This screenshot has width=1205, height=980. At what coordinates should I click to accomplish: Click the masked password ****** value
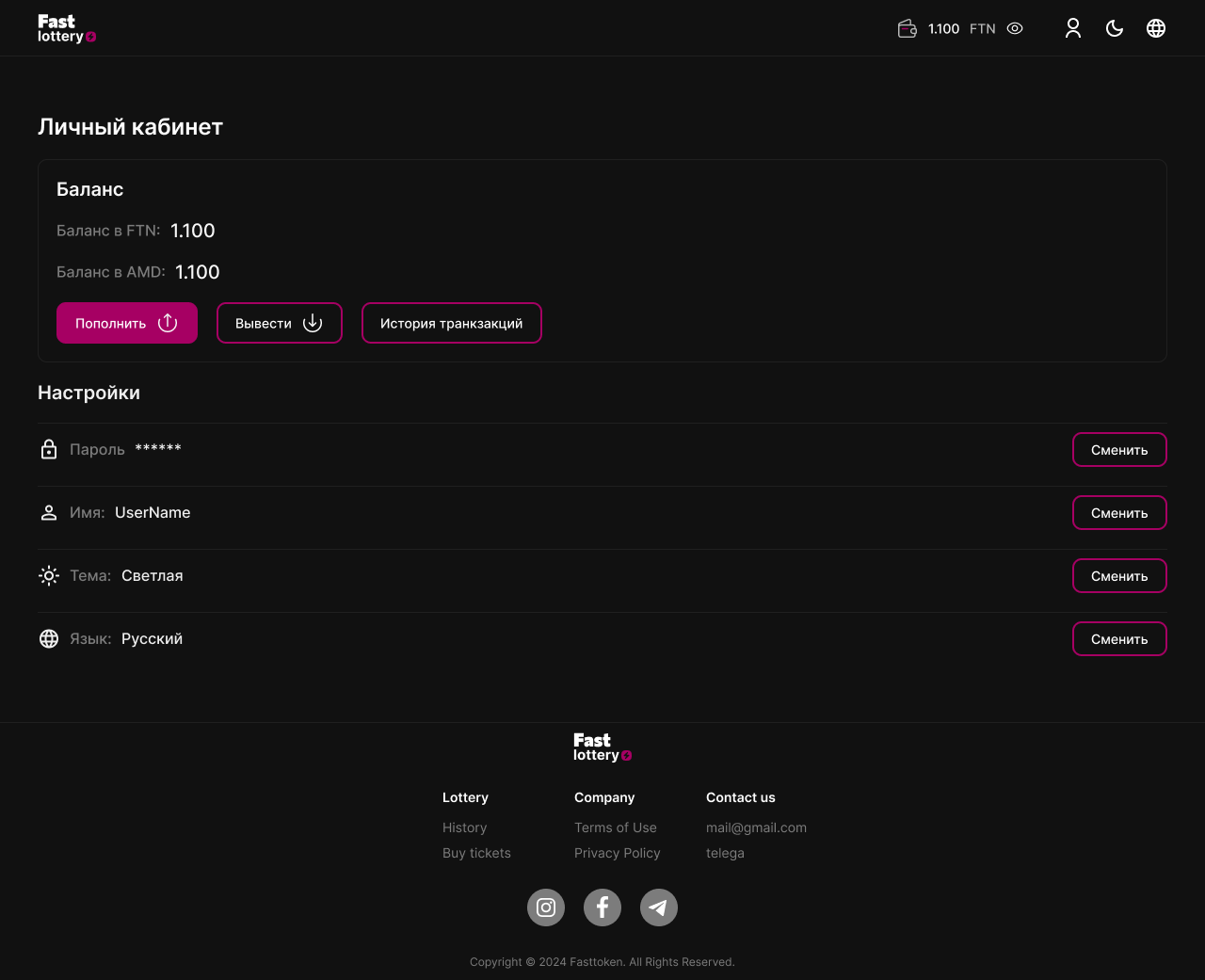pyautogui.click(x=158, y=448)
